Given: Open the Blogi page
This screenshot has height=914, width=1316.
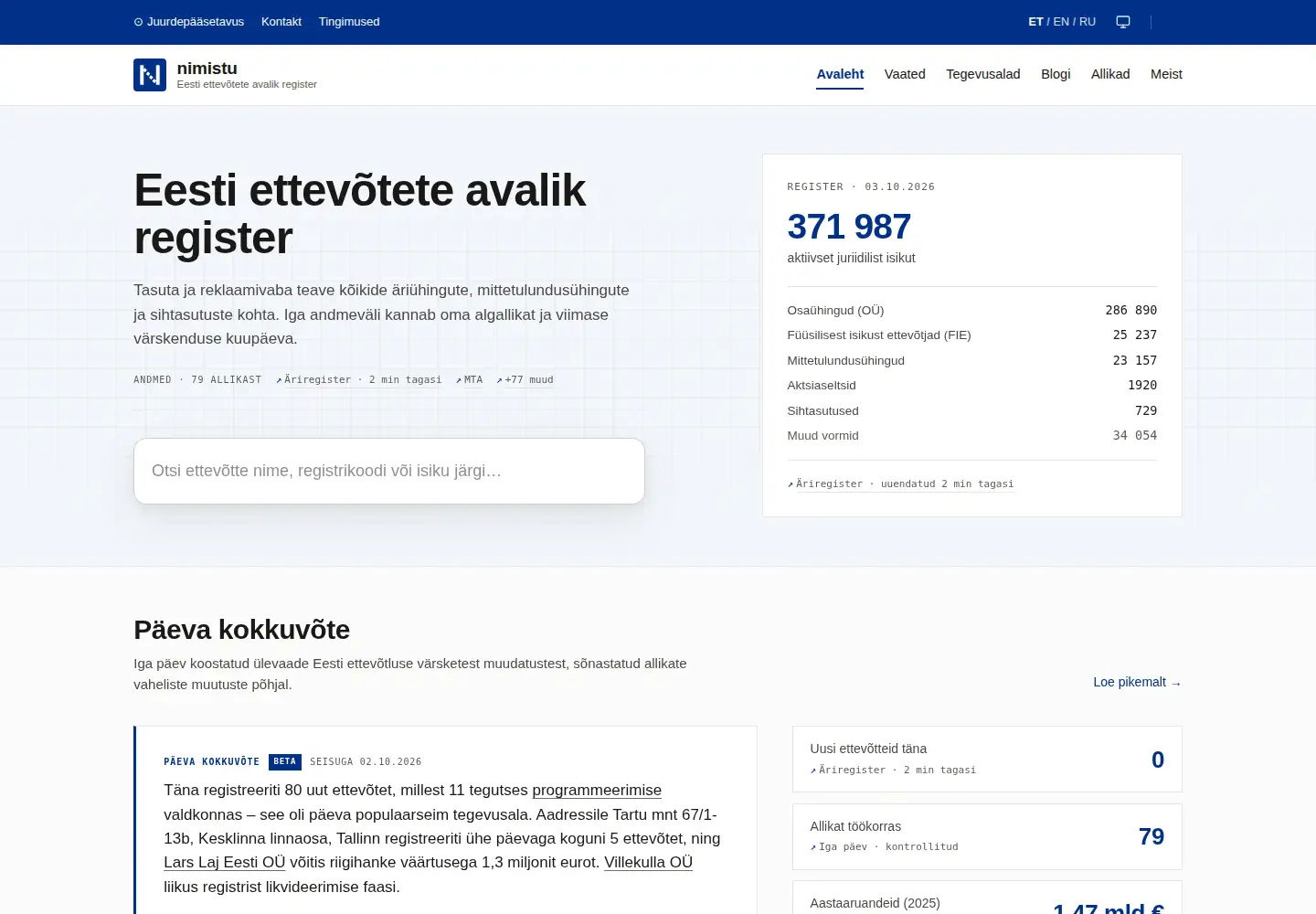Looking at the screenshot, I should (1056, 74).
